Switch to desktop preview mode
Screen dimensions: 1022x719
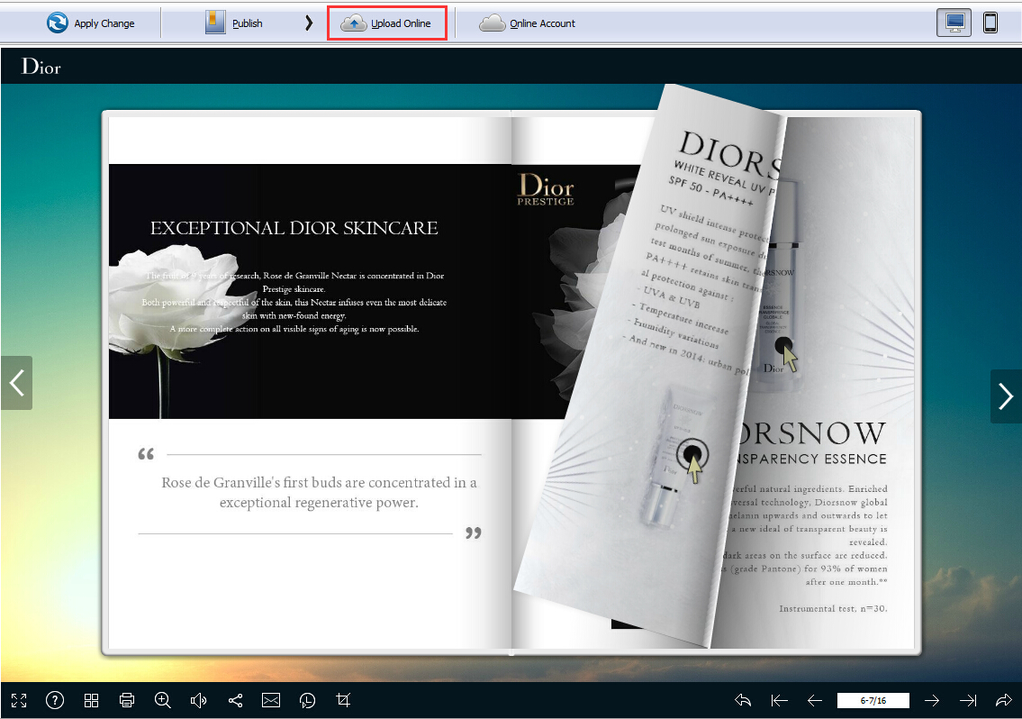[954, 23]
